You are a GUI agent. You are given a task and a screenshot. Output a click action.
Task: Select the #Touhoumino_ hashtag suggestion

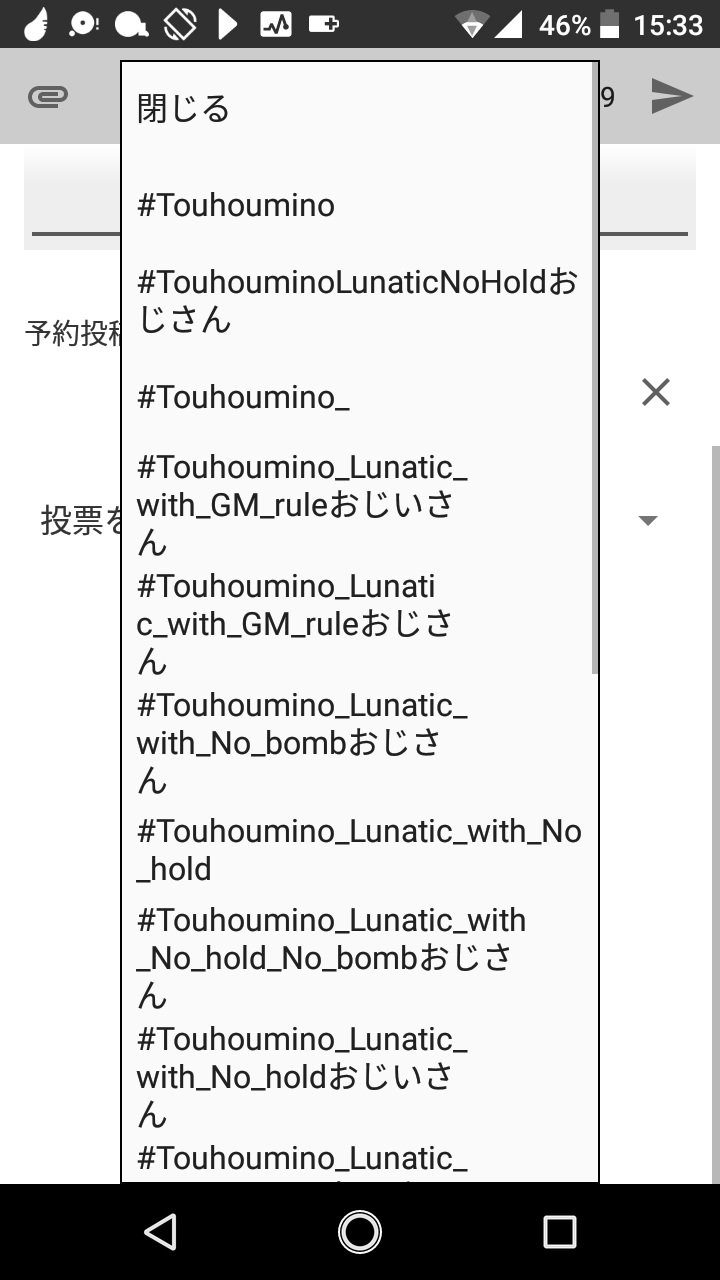244,398
